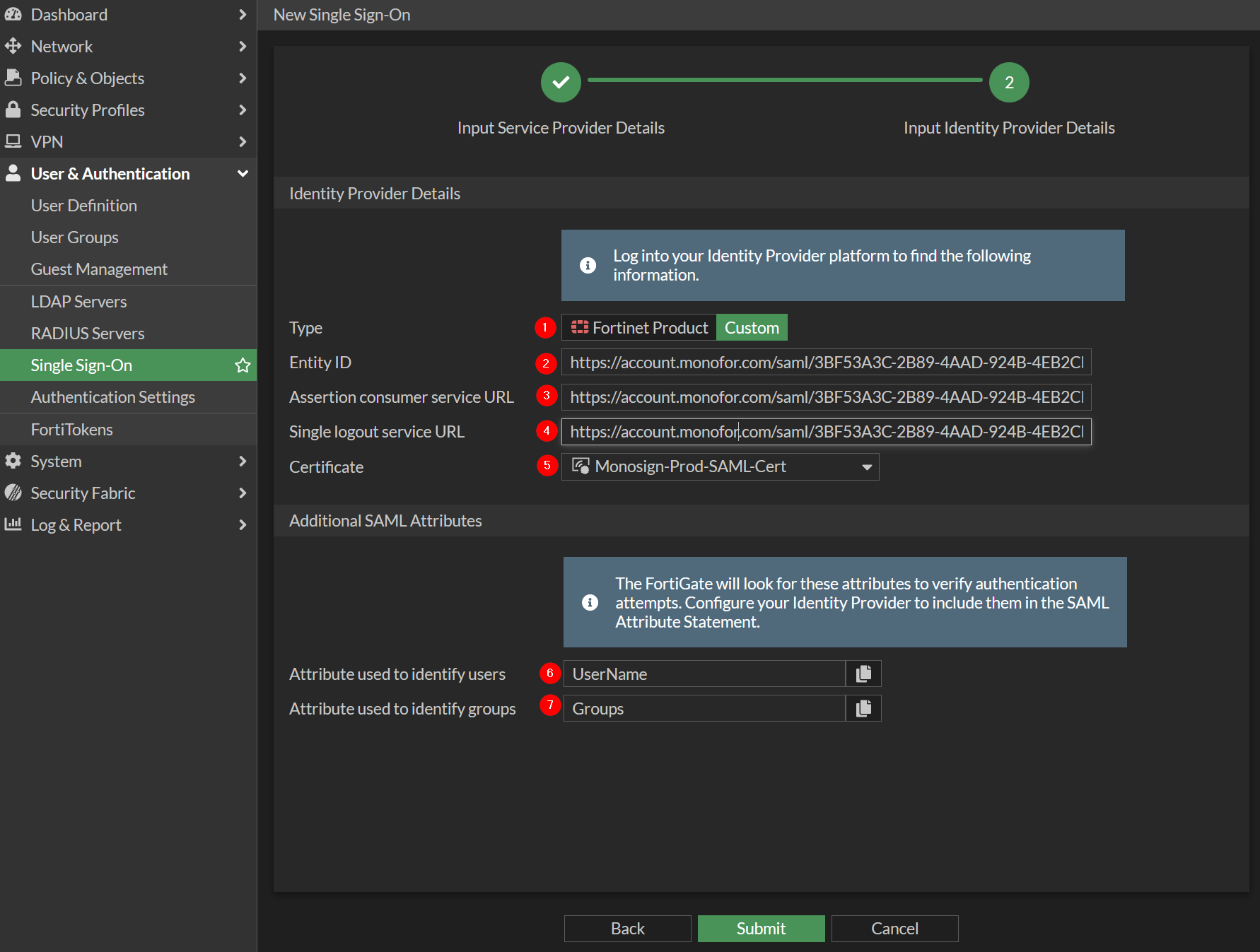Open the Certificate dropdown
This screenshot has width=1260, height=952.
click(x=720, y=467)
